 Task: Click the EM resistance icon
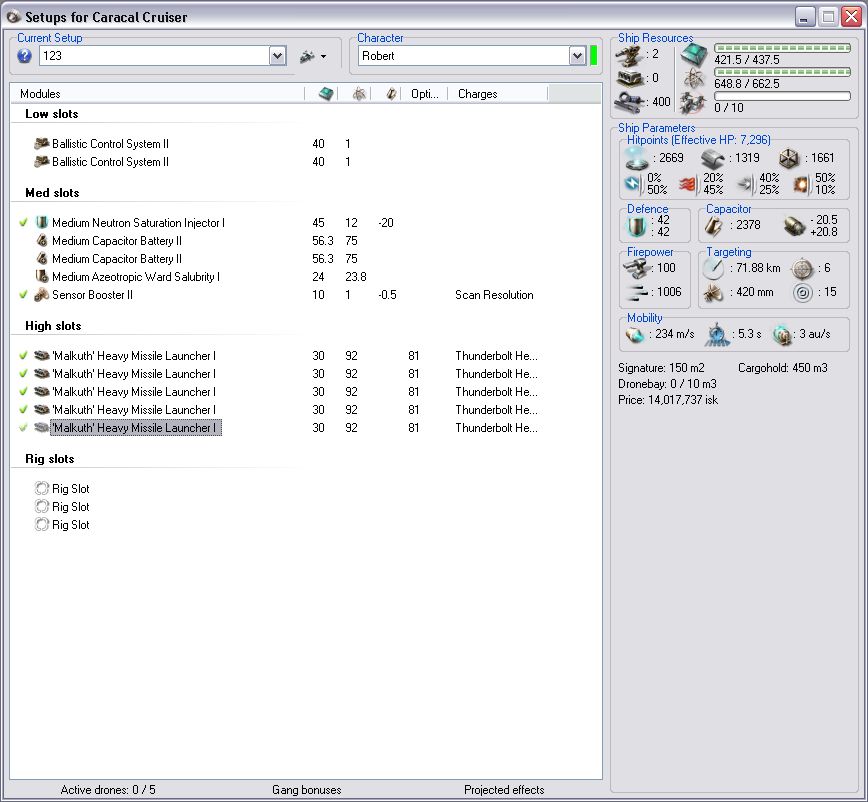pyautogui.click(x=632, y=183)
